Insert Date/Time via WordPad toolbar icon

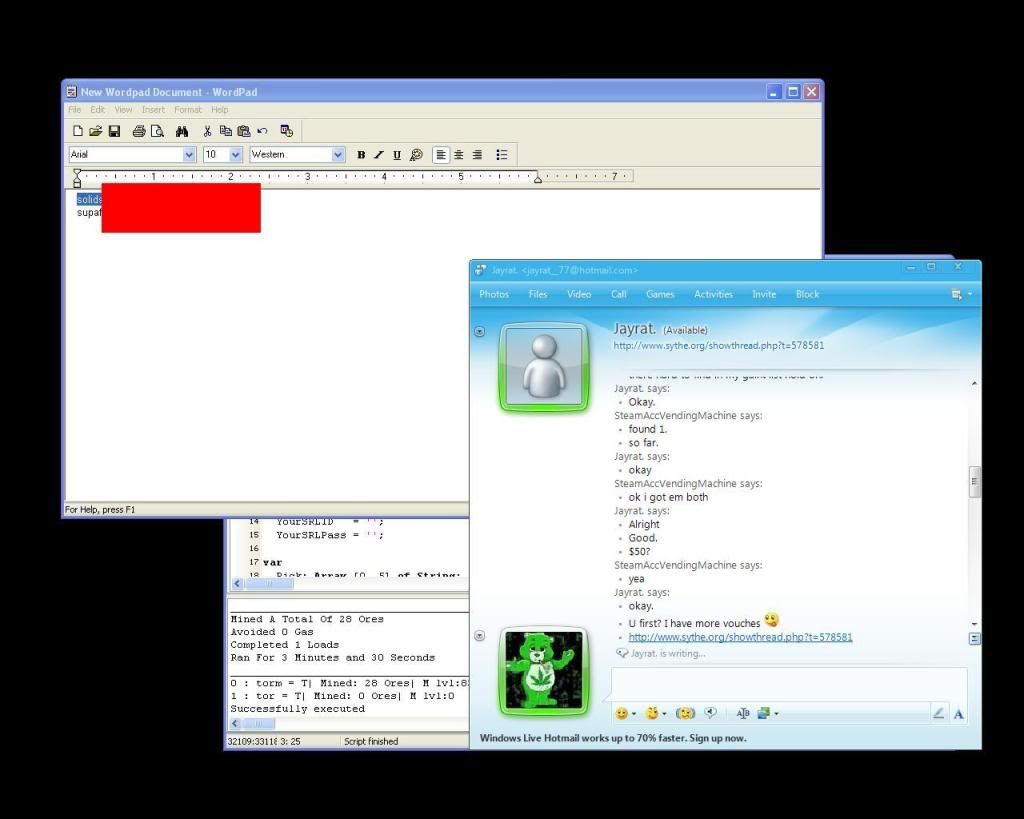coord(287,131)
